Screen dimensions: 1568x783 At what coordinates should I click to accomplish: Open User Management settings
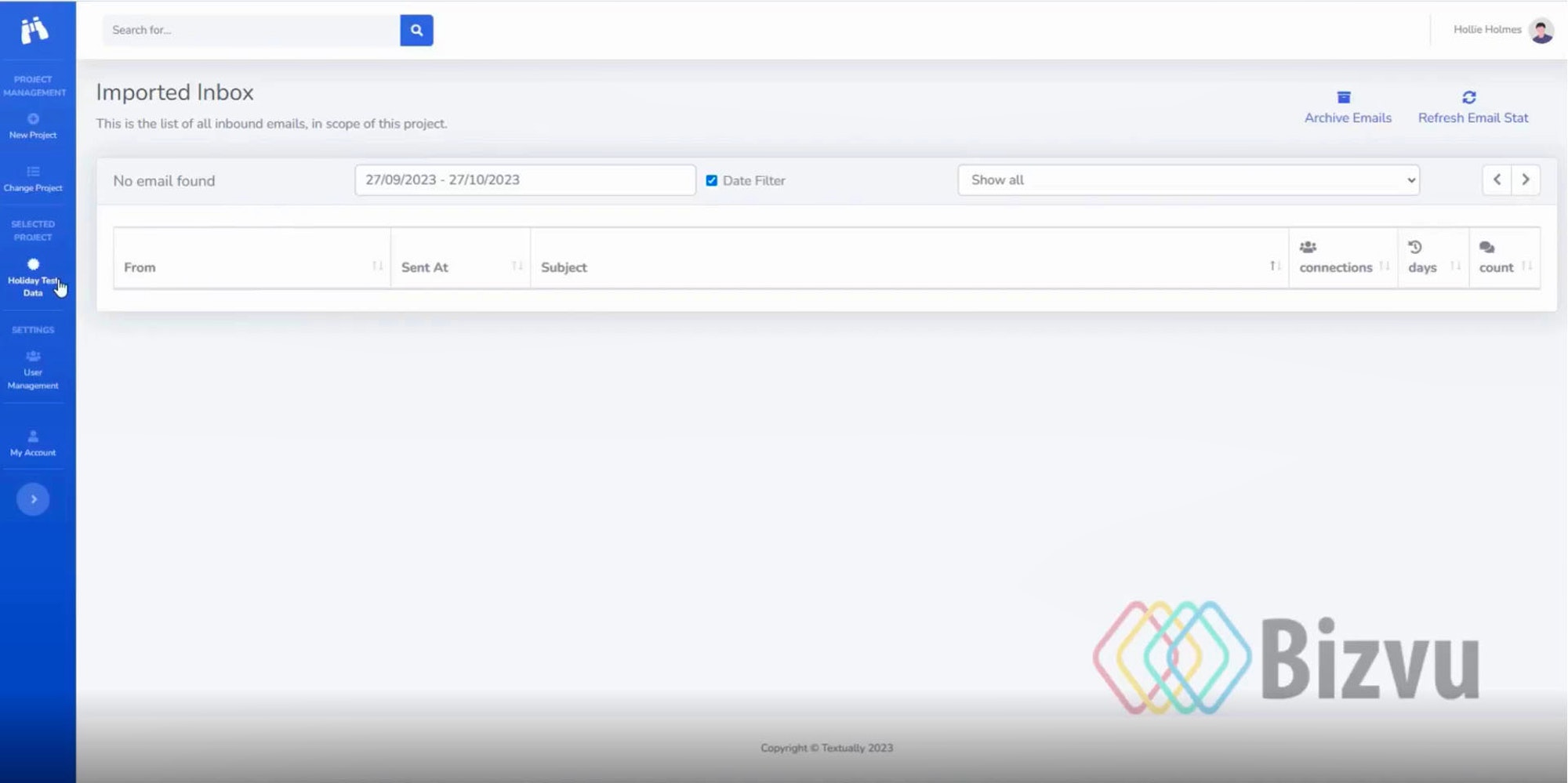[33, 370]
